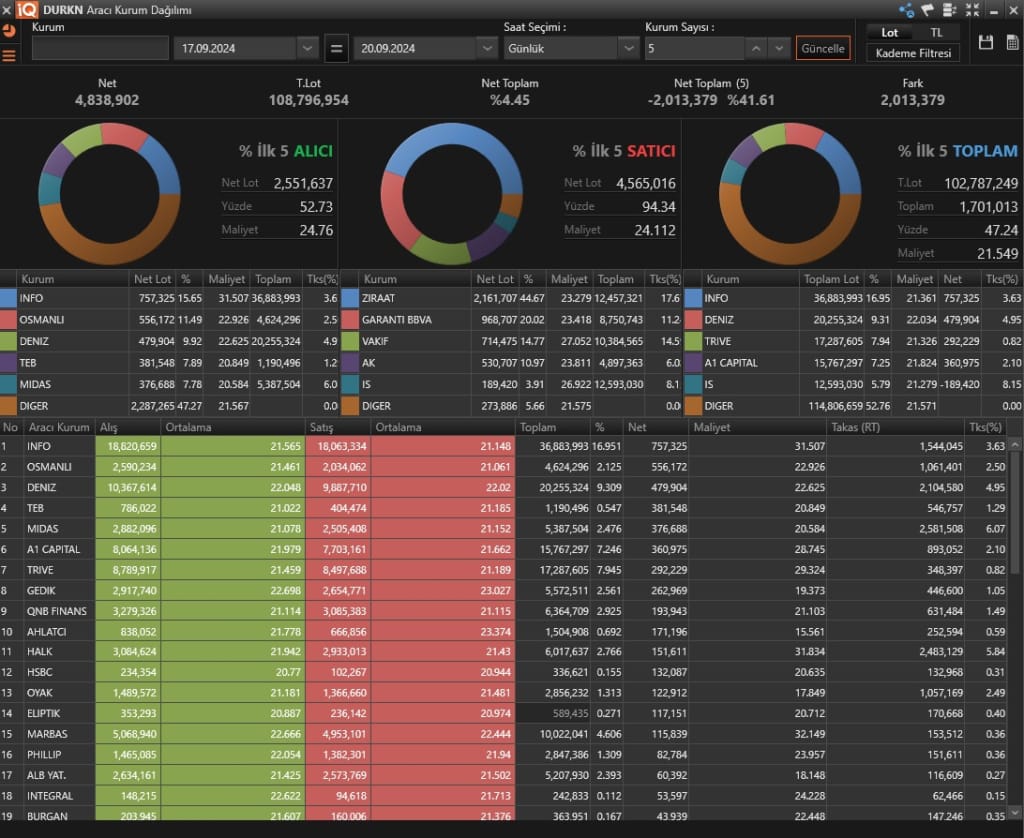
Task: Click the red OSMANLI color swatch
Action: click(8, 319)
